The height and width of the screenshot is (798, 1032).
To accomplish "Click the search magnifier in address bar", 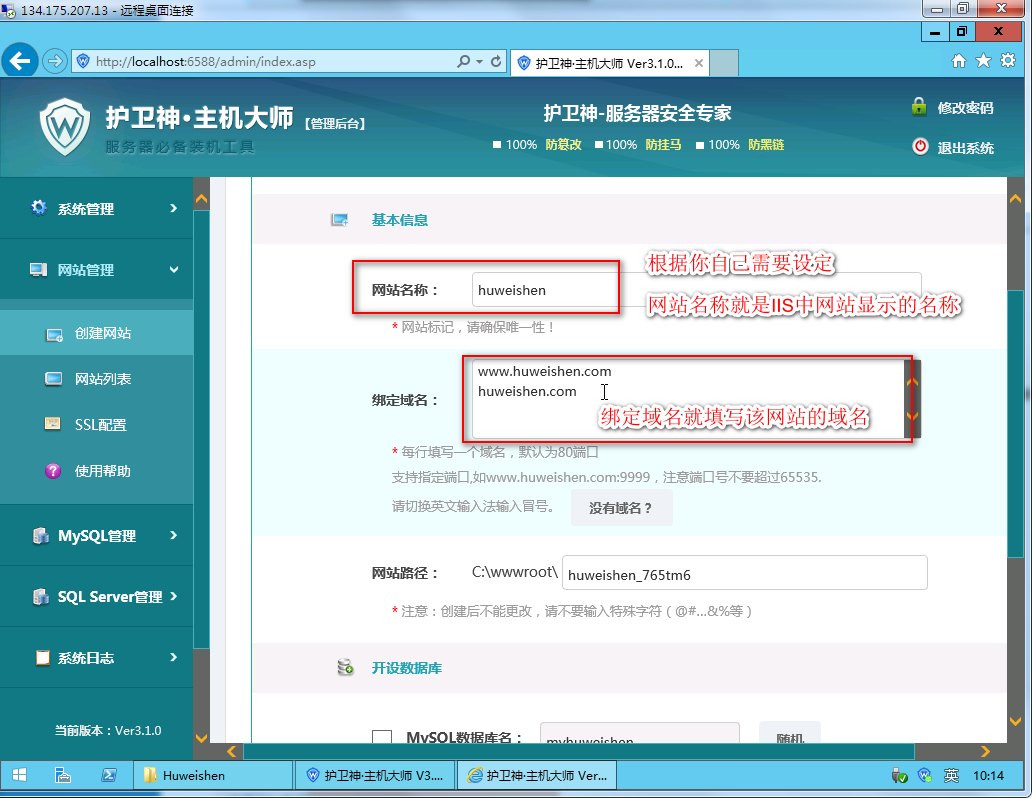I will coord(464,61).
